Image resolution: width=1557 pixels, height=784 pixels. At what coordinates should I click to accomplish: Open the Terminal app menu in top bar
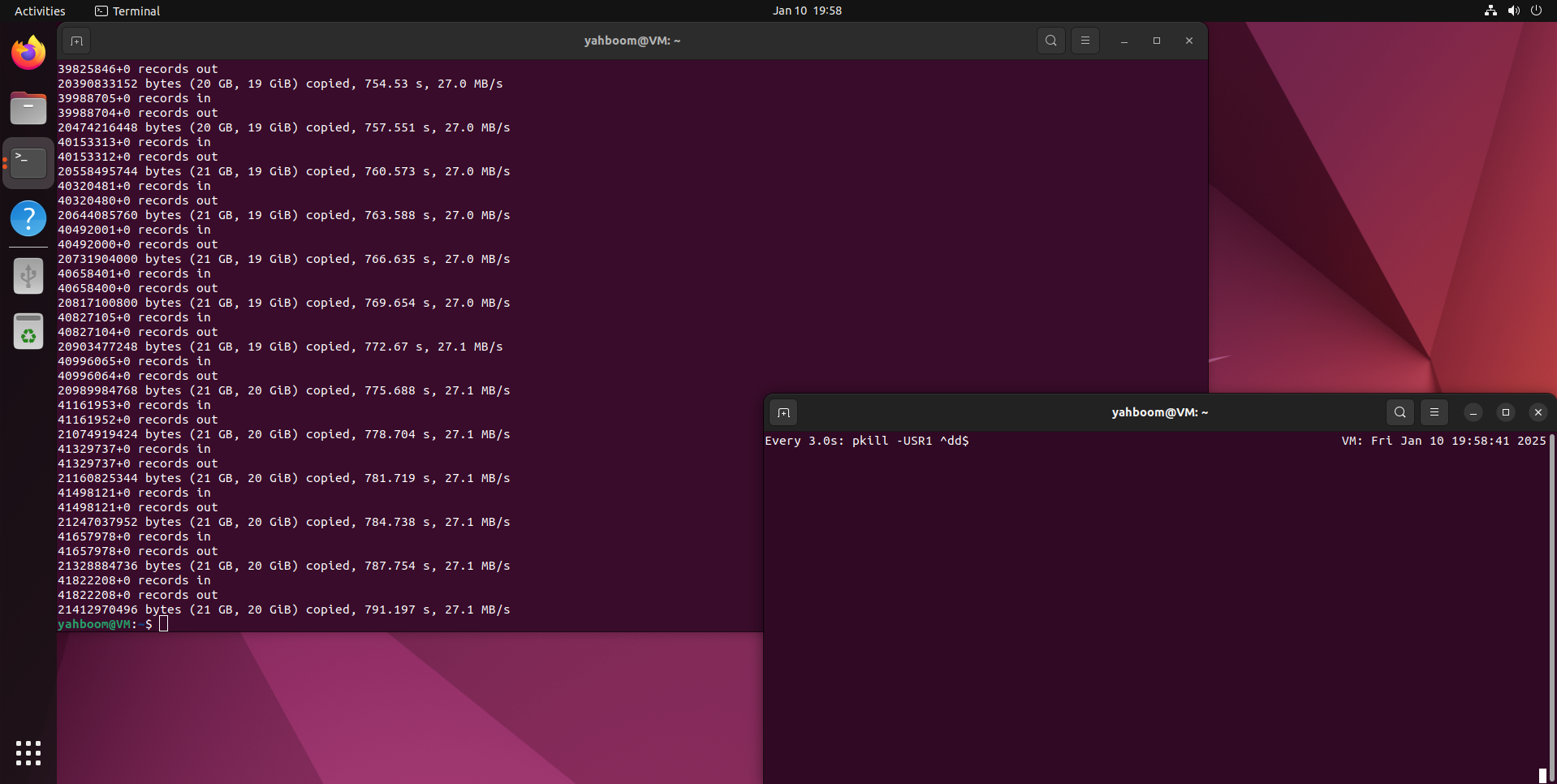tap(127, 11)
